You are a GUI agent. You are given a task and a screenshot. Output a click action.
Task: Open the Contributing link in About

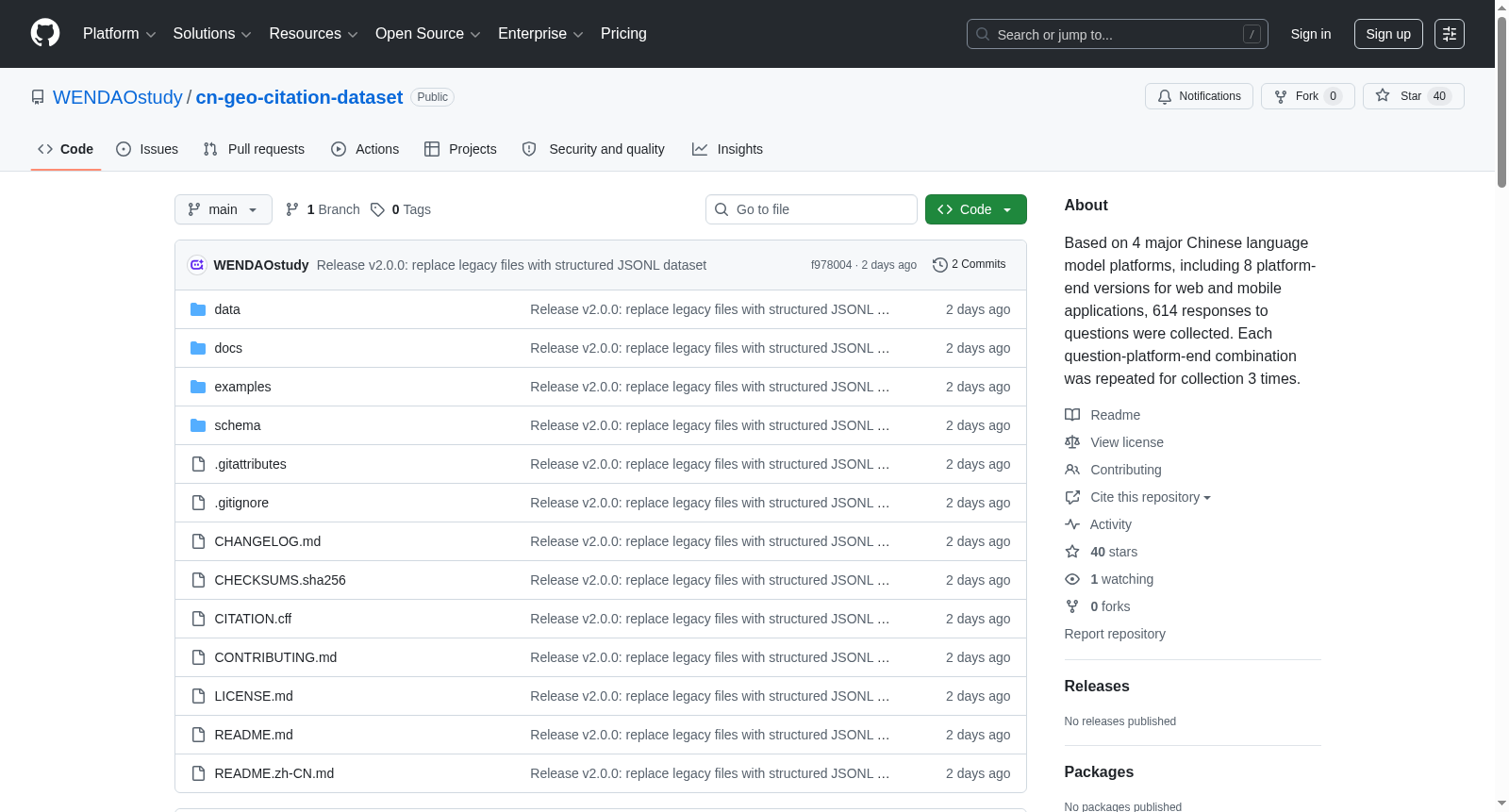1126,470
